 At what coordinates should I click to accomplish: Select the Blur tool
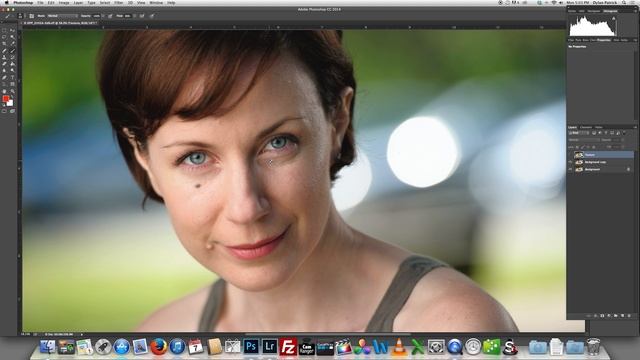tap(4, 70)
